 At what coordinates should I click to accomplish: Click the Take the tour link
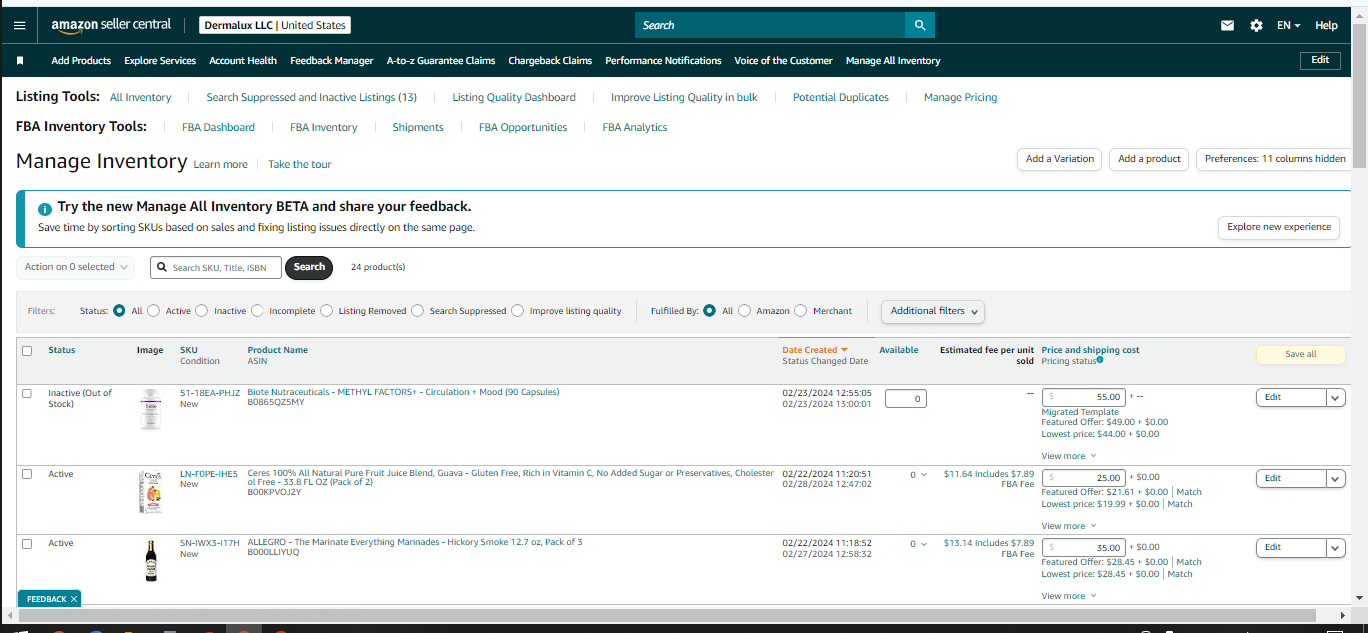299,165
